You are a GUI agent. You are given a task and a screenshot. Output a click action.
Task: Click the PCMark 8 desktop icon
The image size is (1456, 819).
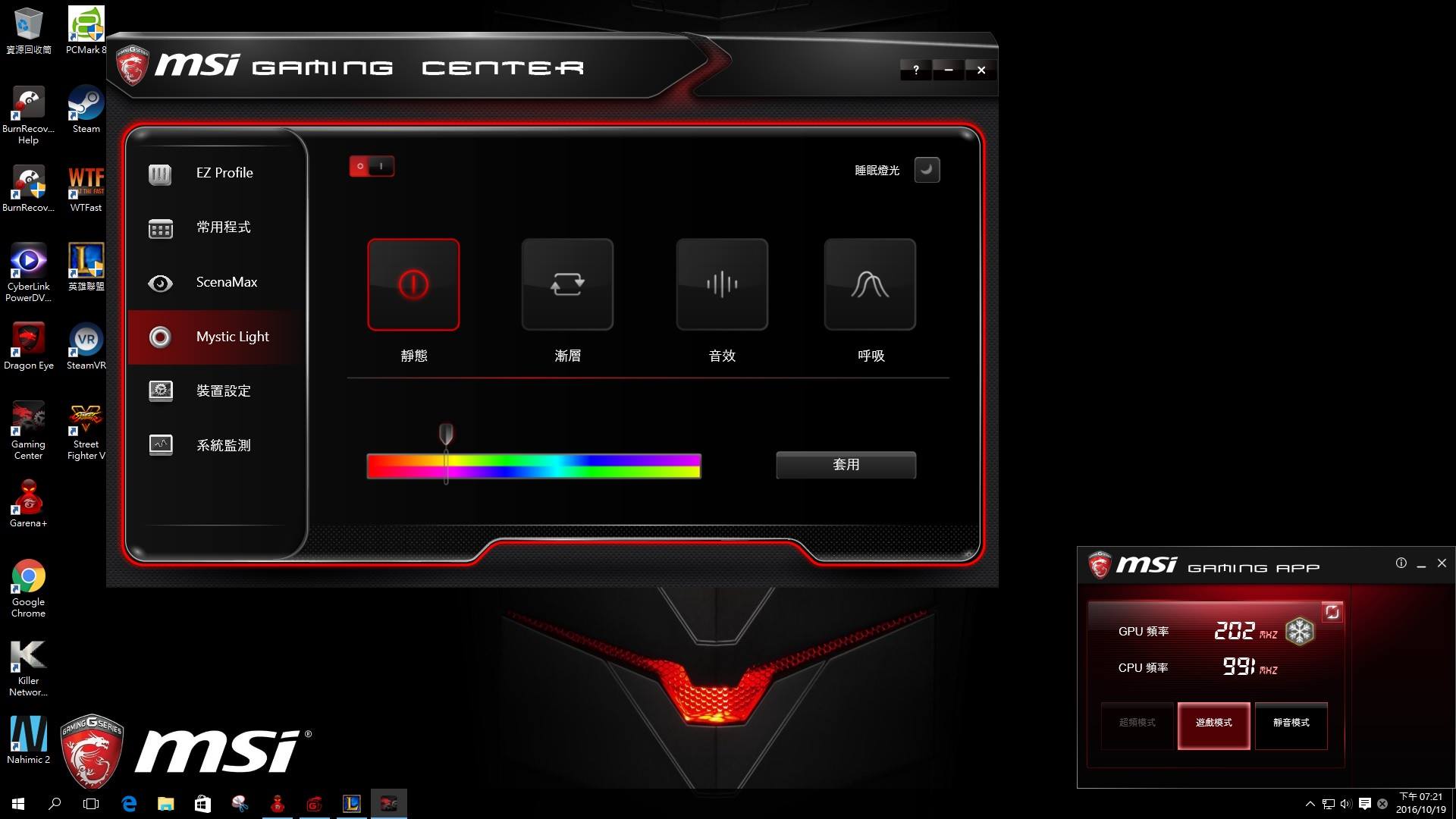coord(86,31)
